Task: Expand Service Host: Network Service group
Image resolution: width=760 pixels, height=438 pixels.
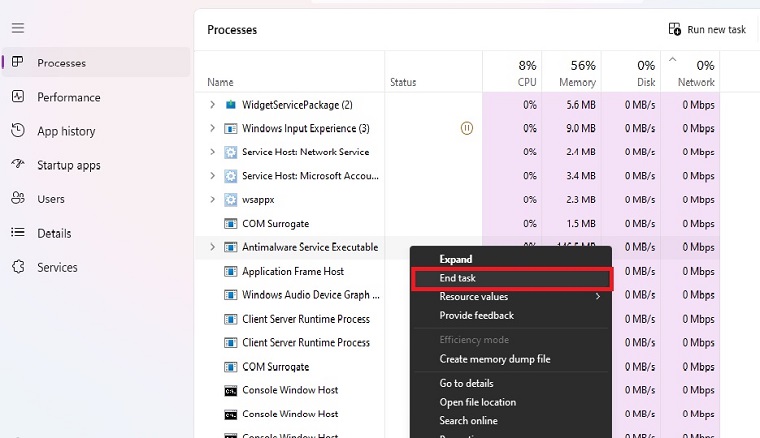Action: click(x=212, y=152)
